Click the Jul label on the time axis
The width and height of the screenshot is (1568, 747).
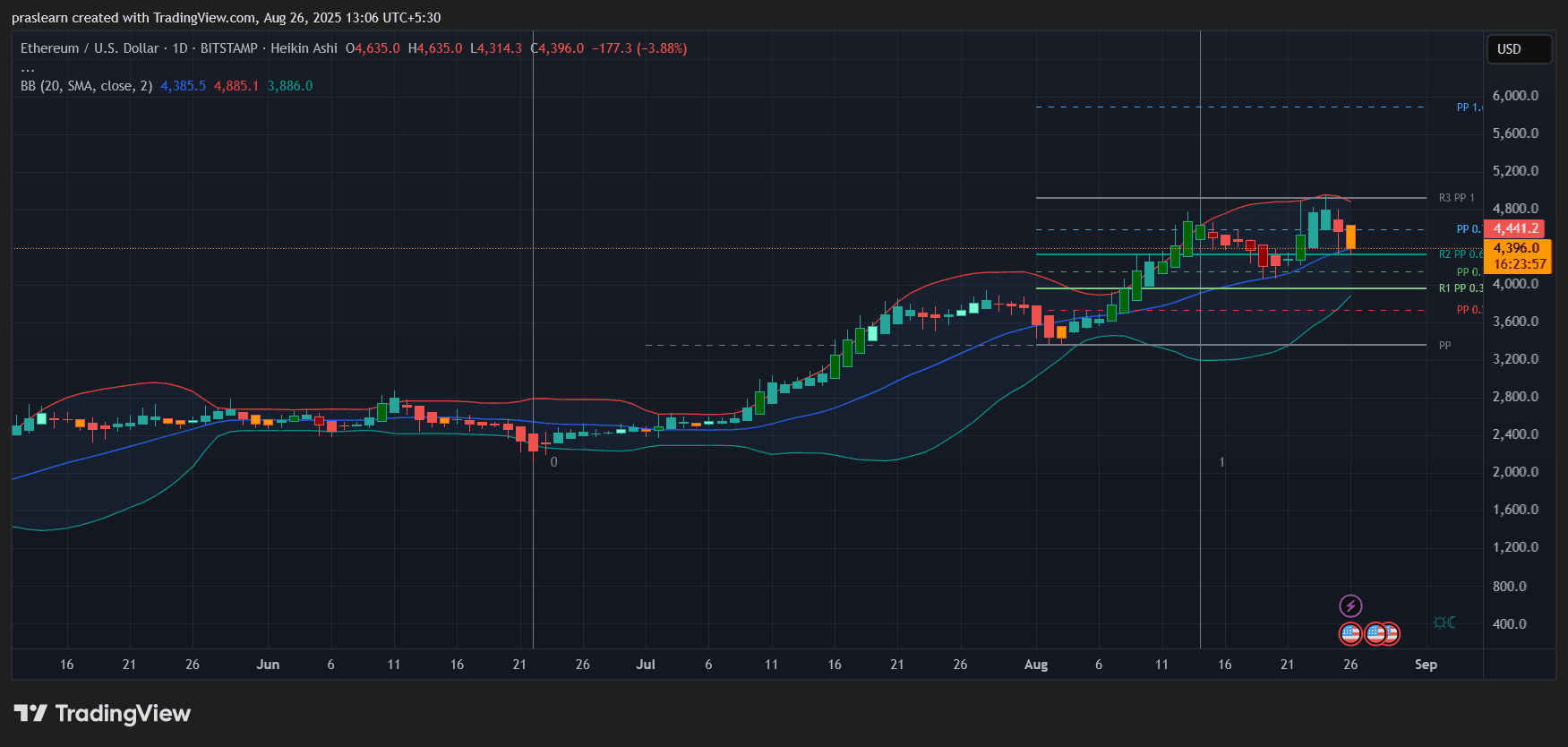646,665
